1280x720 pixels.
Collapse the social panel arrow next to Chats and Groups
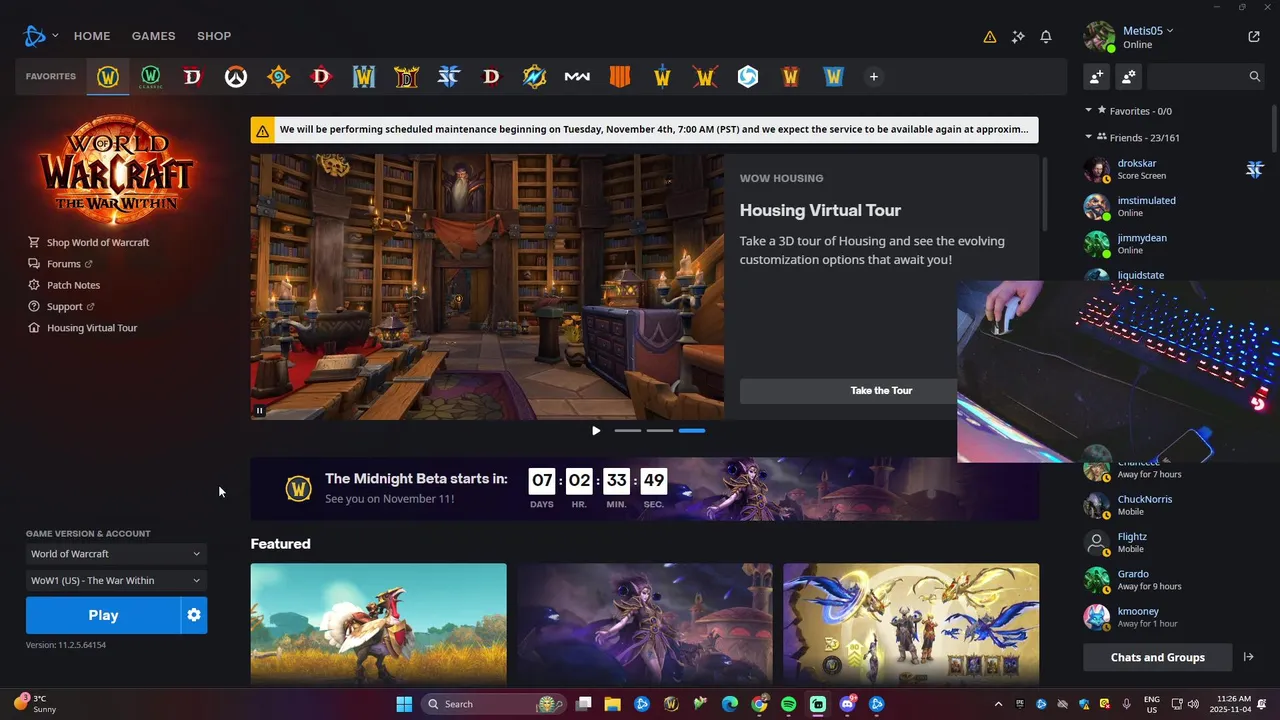(1248, 657)
